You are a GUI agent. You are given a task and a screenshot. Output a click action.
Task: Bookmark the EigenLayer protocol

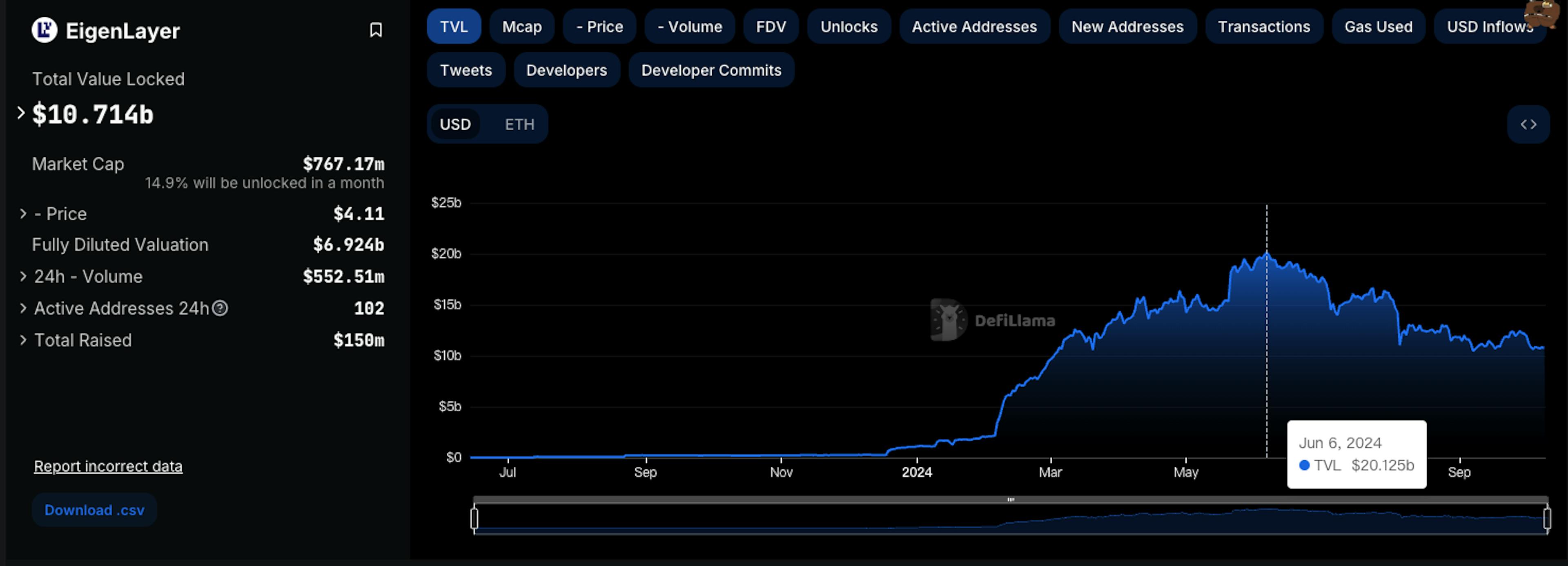click(376, 30)
